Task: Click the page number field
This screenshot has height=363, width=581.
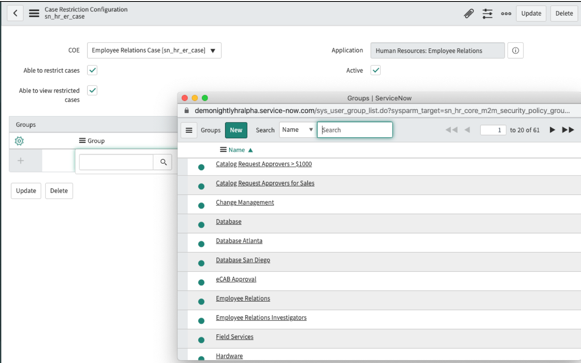Action: (493, 130)
